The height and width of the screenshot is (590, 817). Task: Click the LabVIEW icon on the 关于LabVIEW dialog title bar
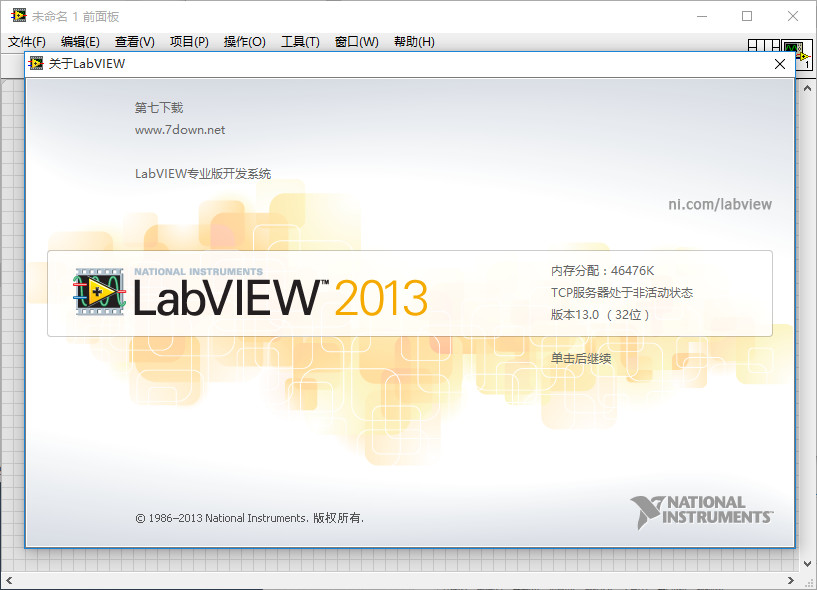35,63
